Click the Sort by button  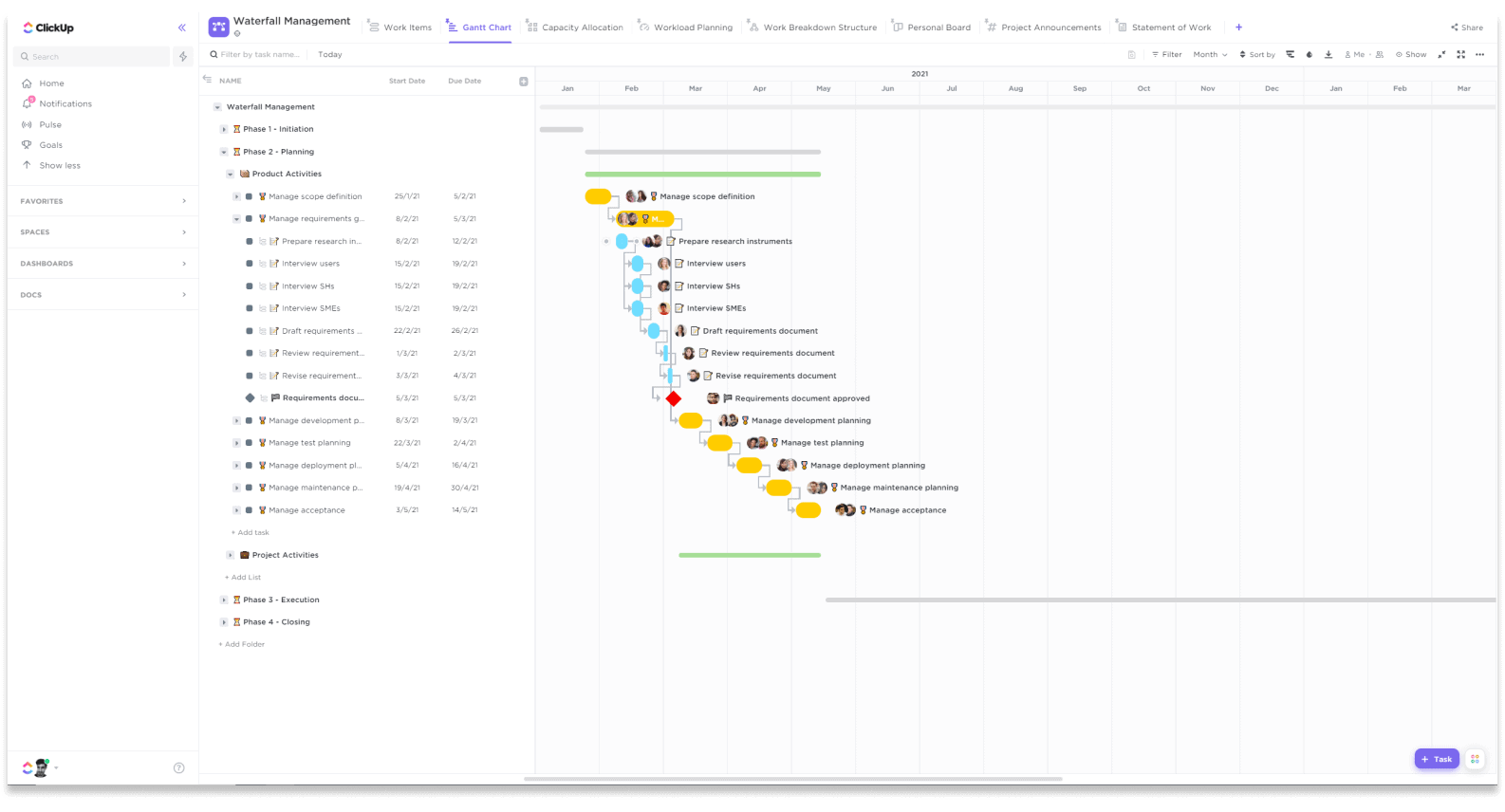click(1257, 55)
